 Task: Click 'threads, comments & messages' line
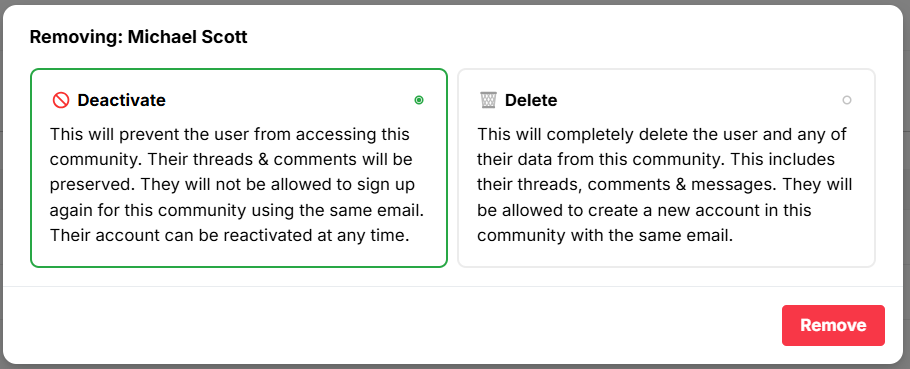665,185
